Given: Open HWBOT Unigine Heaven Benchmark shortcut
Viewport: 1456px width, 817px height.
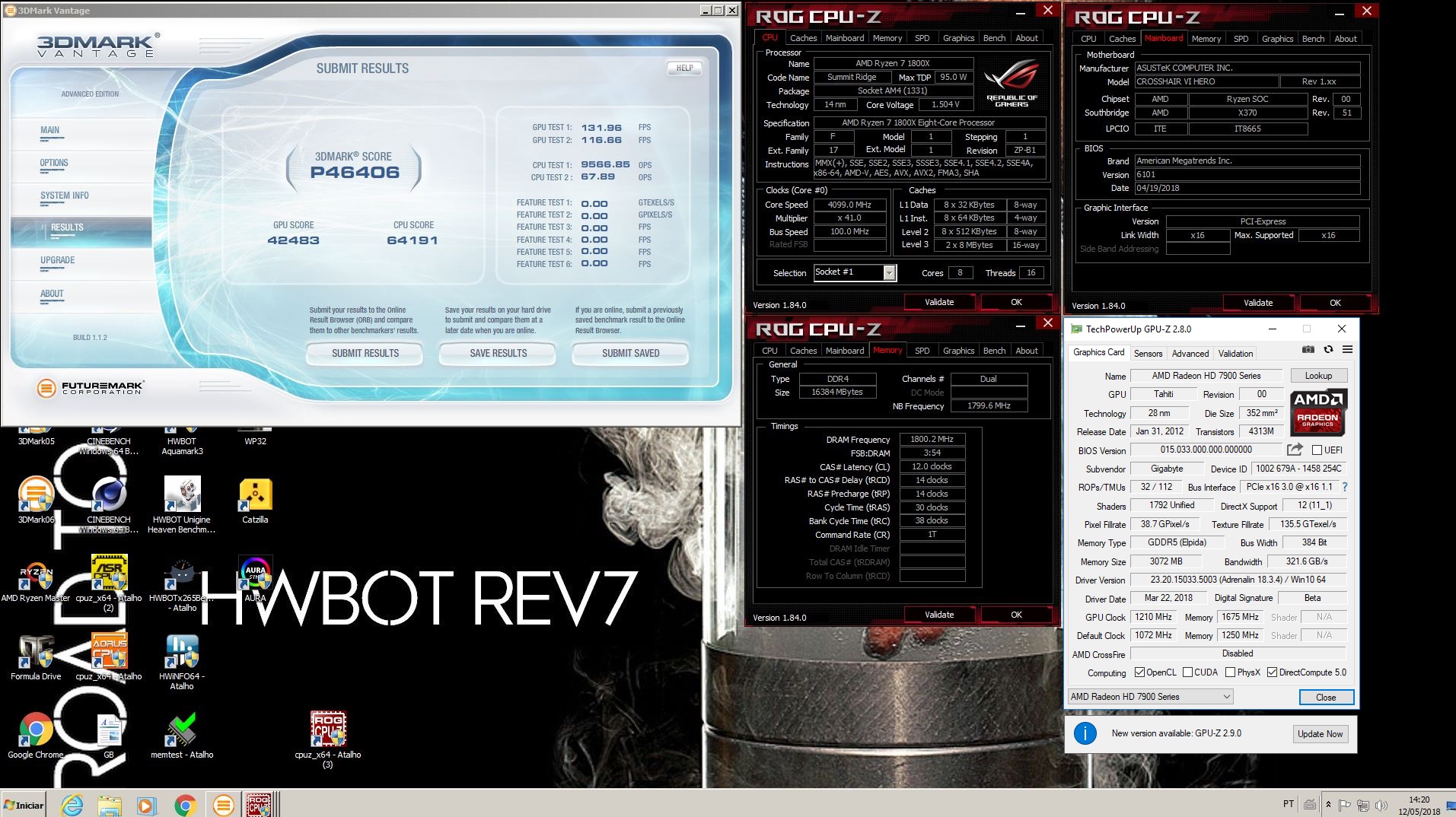Looking at the screenshot, I should coord(182,505).
